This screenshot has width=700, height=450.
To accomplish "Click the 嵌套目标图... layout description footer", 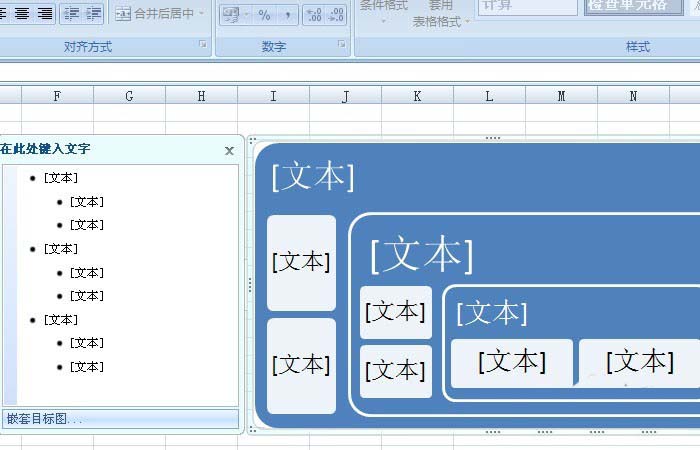I will 121,419.
